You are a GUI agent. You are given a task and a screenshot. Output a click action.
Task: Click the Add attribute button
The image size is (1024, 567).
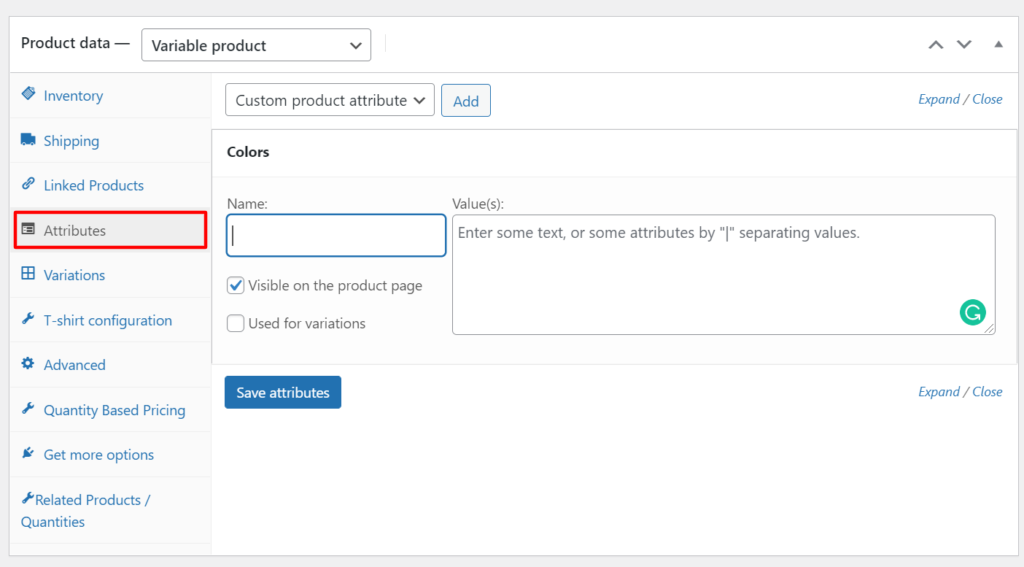pyautogui.click(x=466, y=101)
